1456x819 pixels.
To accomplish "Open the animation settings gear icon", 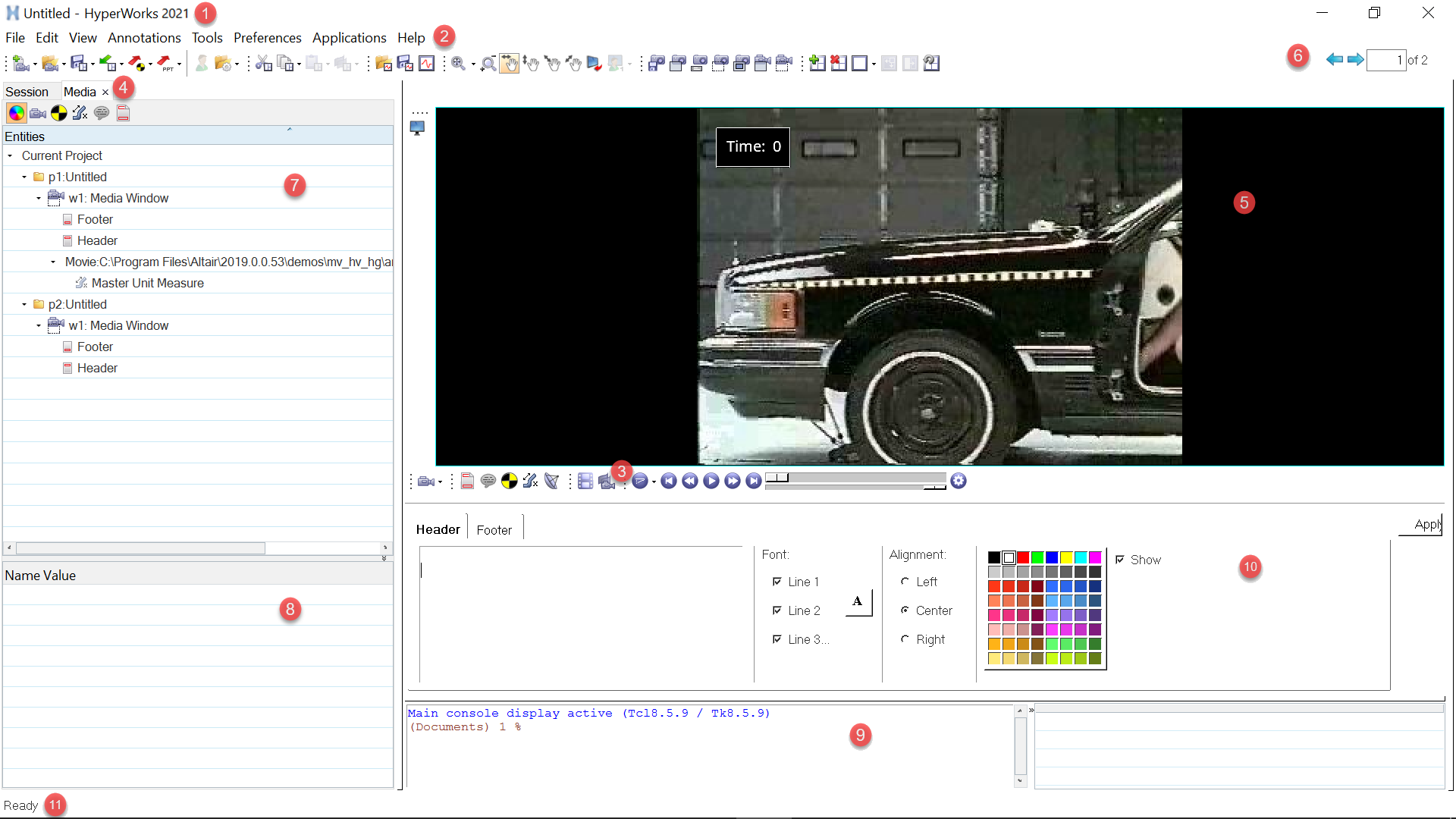I will click(x=959, y=481).
